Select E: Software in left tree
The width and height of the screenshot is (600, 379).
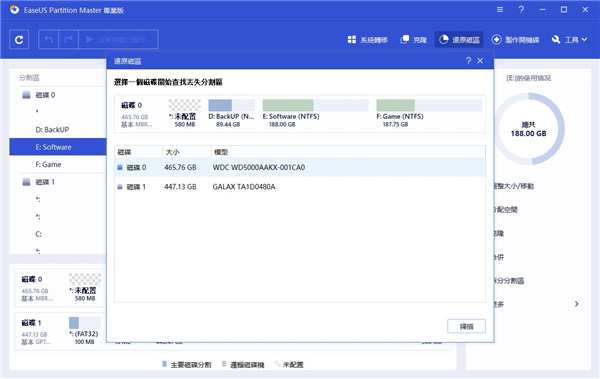[x=58, y=147]
